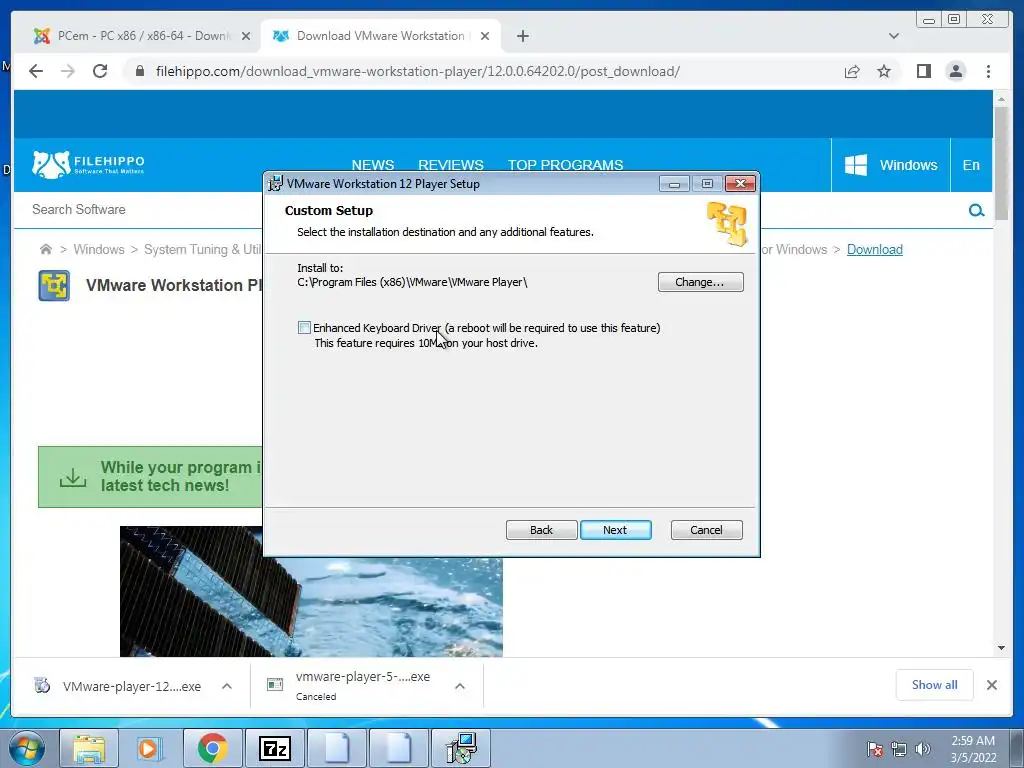Click the taskbar clock showing 2:59 AM
The image size is (1024, 768).
point(973,749)
